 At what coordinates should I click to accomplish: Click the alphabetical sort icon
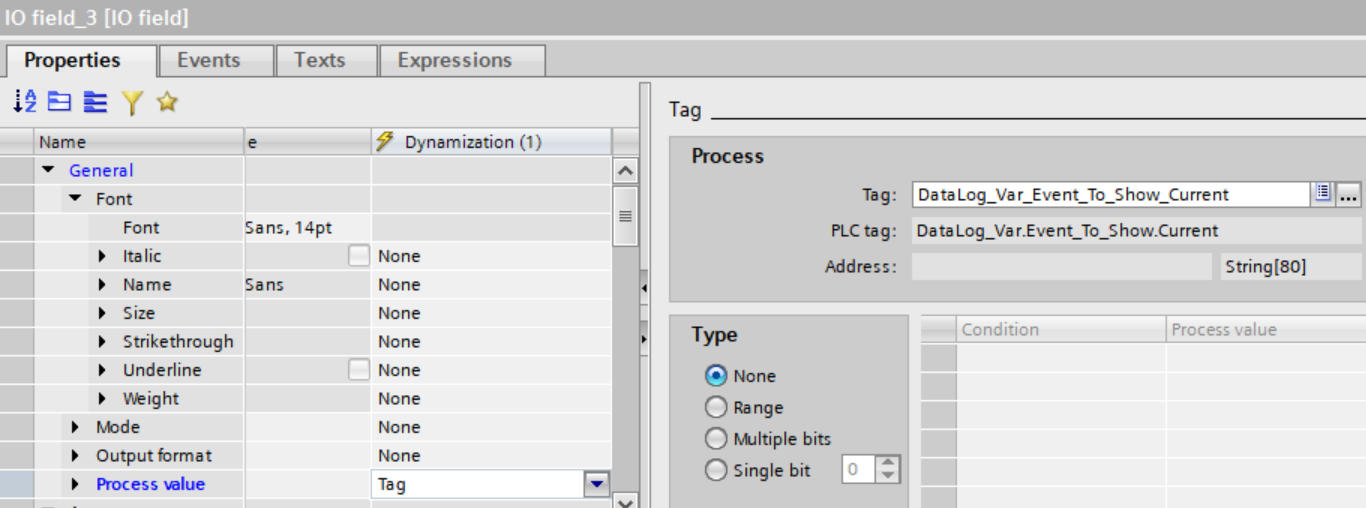pos(25,101)
